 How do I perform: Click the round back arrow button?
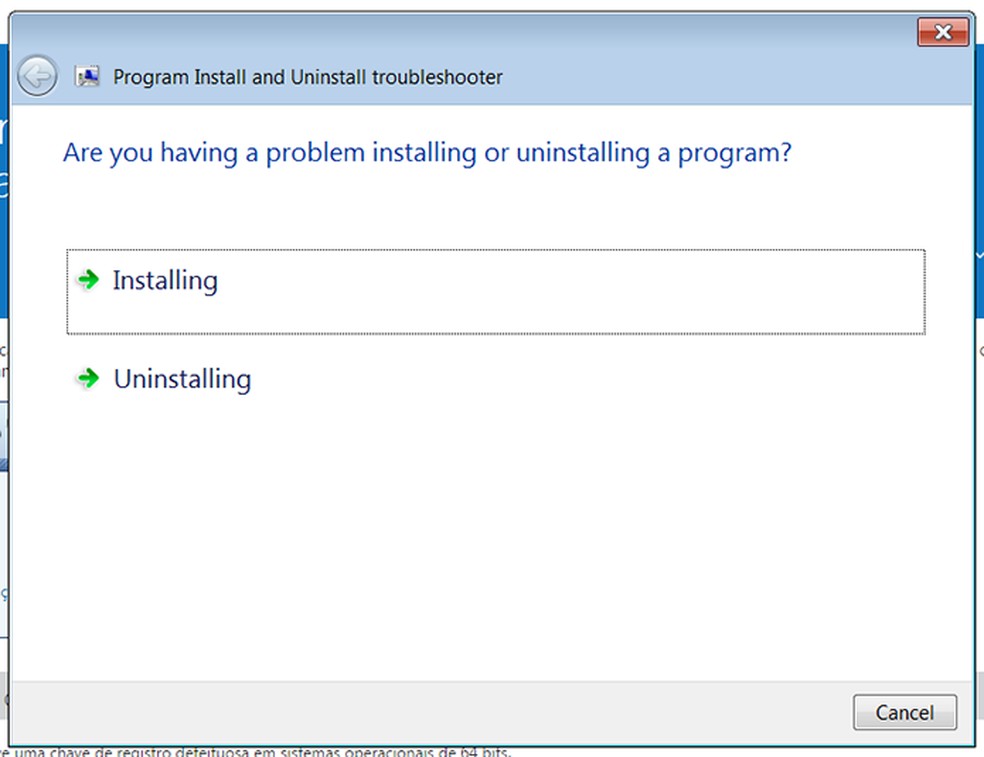[37, 76]
